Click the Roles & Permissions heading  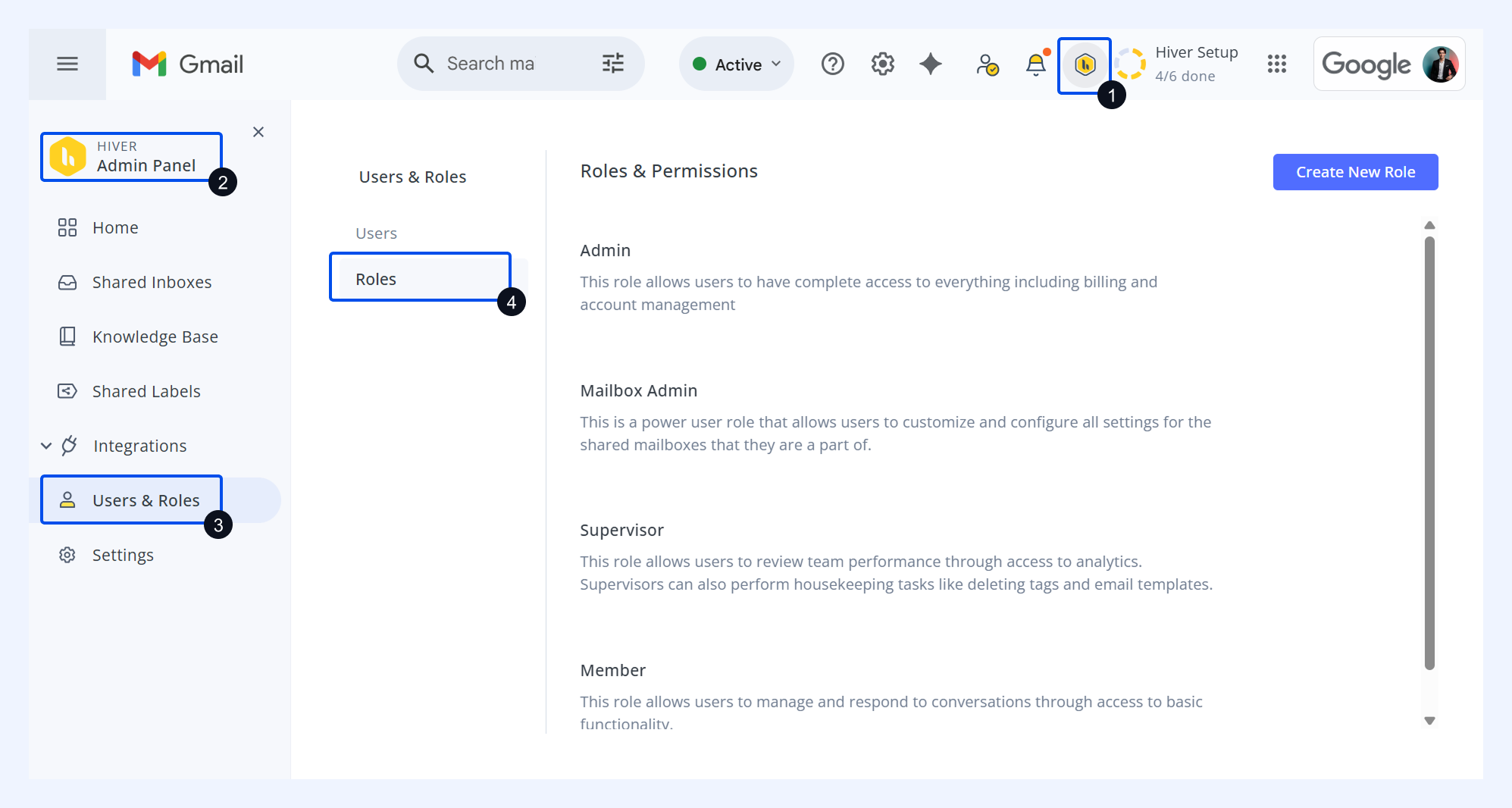tap(669, 171)
